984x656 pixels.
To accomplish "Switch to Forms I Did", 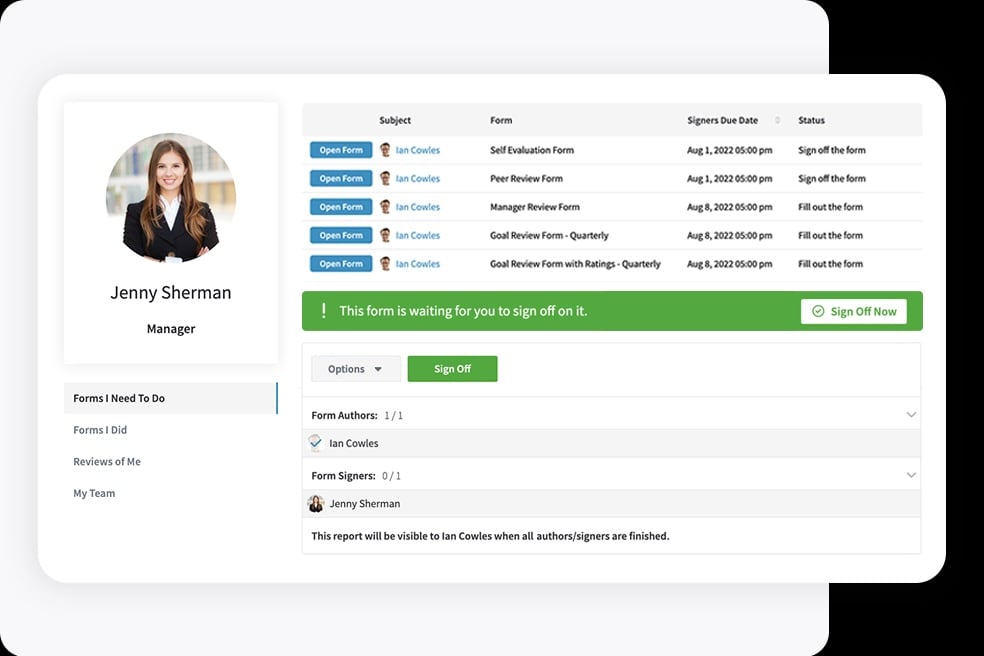I will point(100,429).
